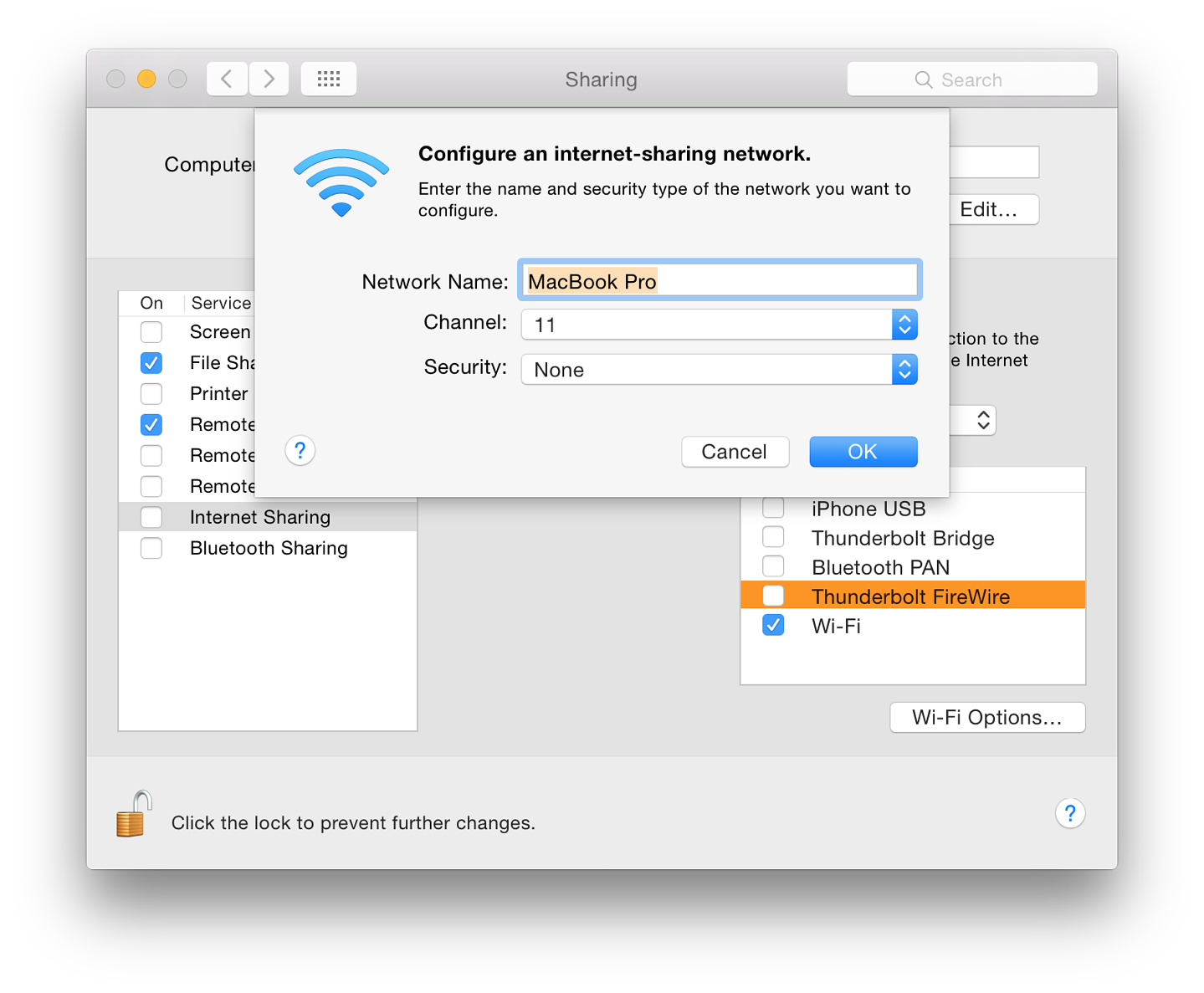The width and height of the screenshot is (1204, 993).
Task: Select the Thunderbolt Bridge row
Action: pos(913,537)
